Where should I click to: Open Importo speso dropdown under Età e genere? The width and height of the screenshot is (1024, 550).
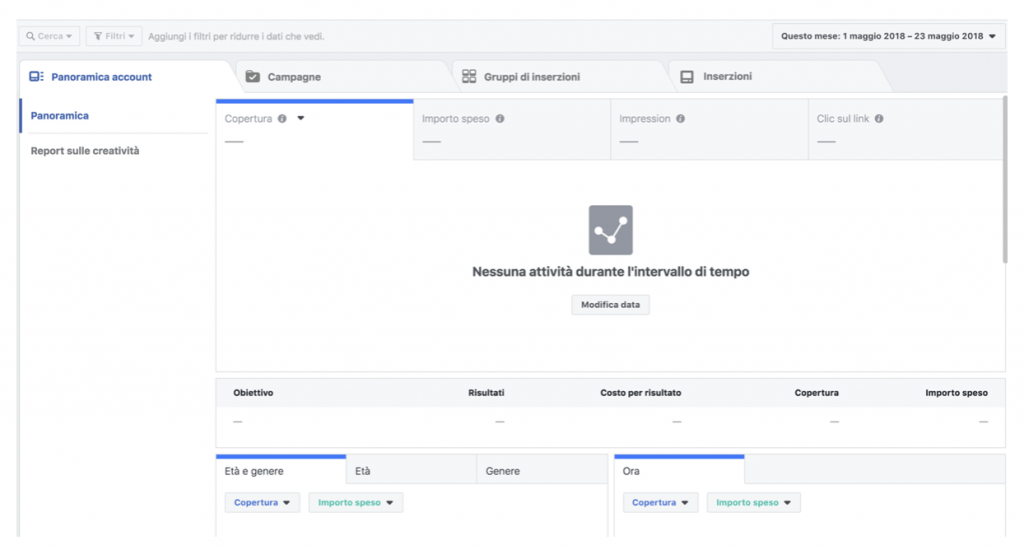[x=355, y=502]
